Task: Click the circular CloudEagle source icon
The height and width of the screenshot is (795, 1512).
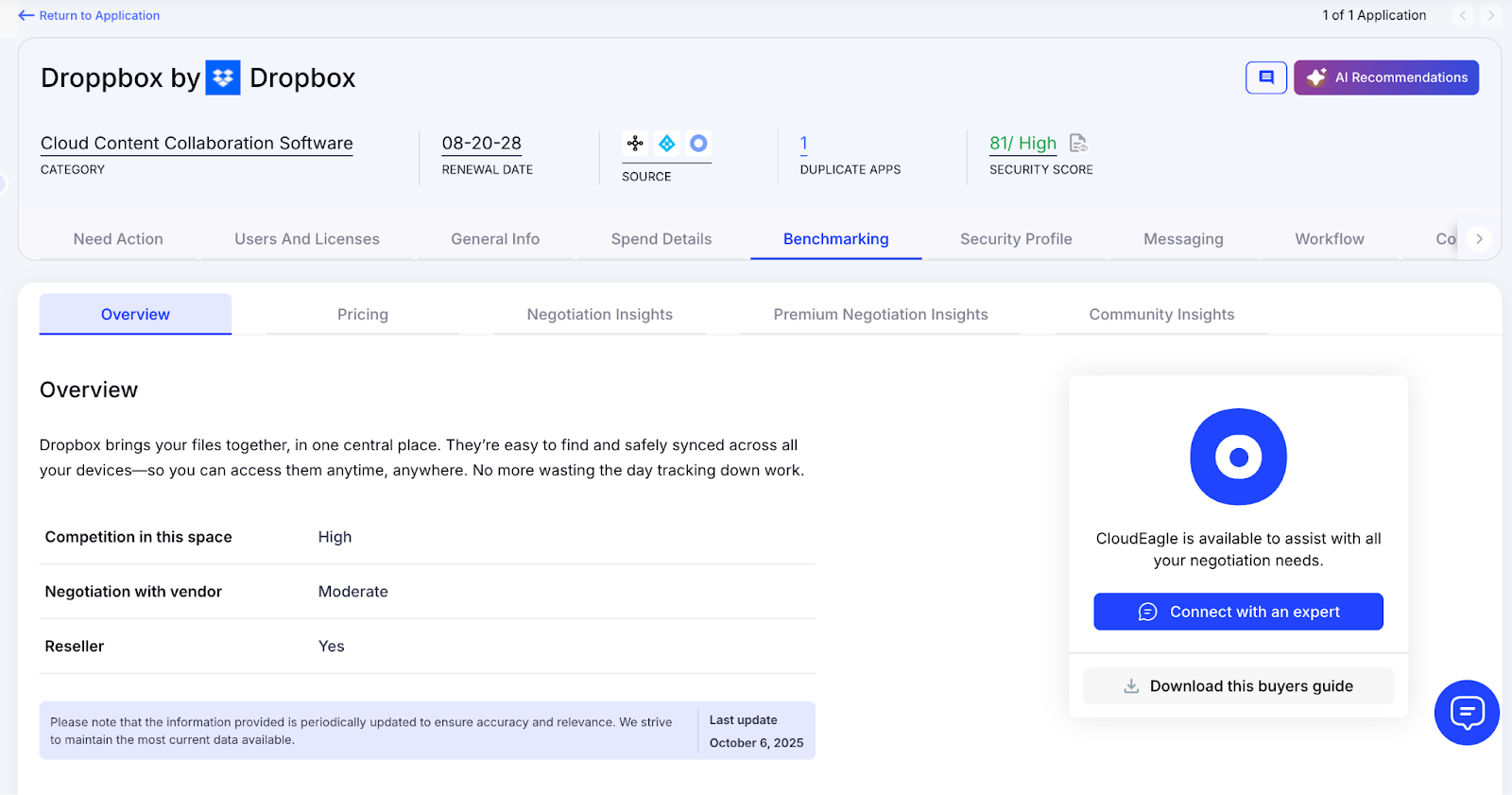Action: pos(698,144)
